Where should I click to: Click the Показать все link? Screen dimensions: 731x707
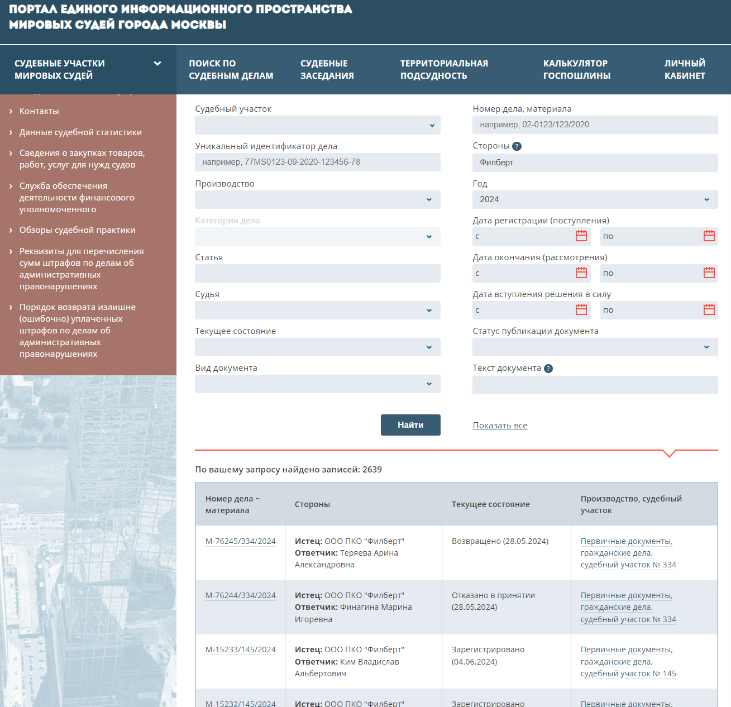coord(499,426)
